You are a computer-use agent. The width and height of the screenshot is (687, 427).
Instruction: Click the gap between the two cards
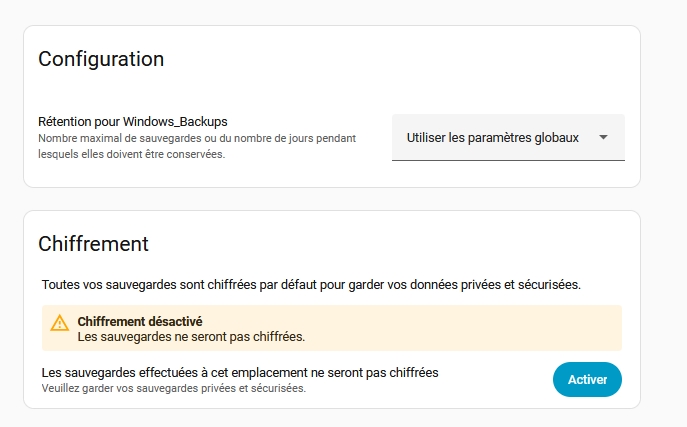(331, 199)
